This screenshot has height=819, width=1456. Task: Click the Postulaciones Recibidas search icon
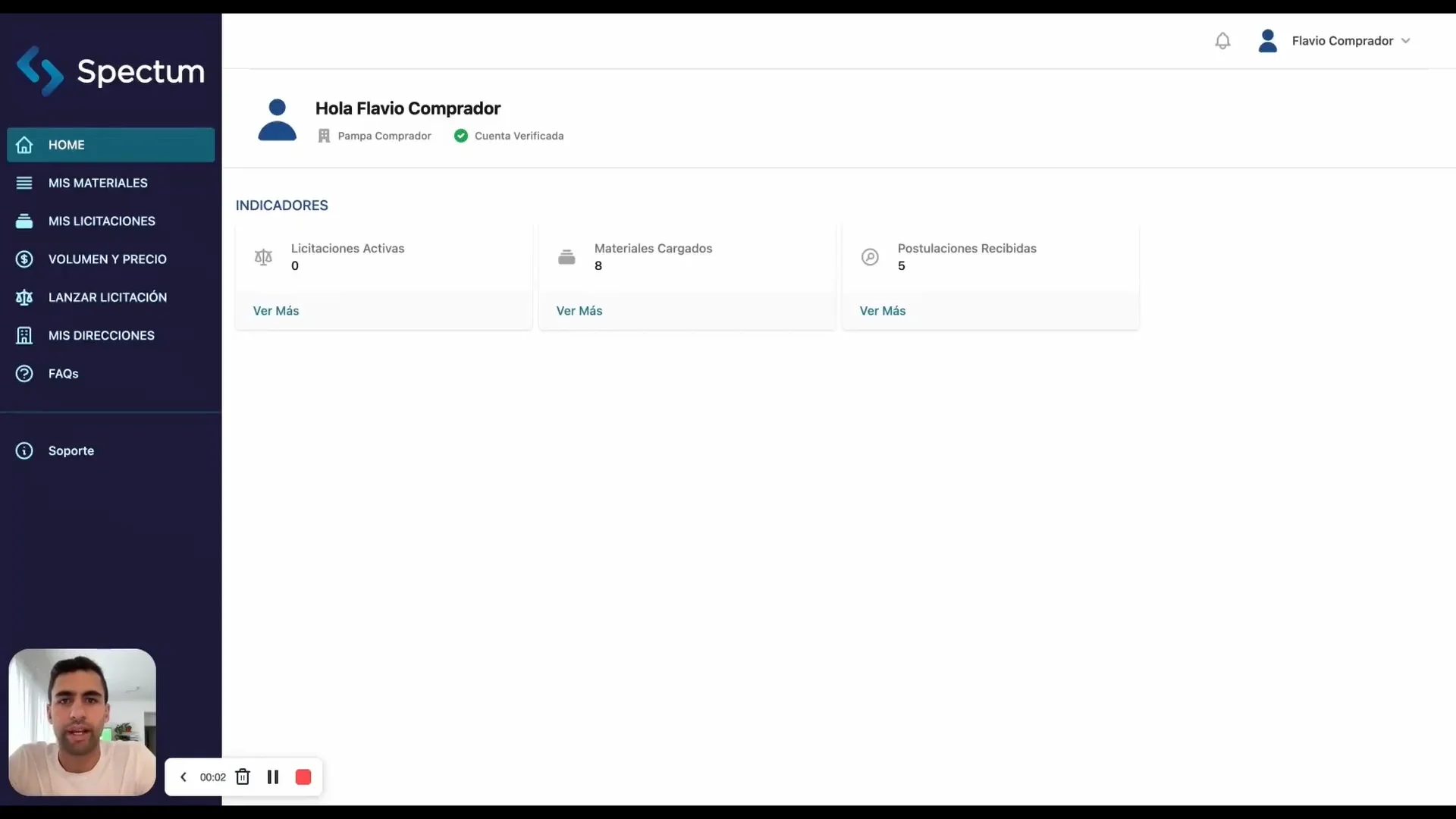pos(870,257)
